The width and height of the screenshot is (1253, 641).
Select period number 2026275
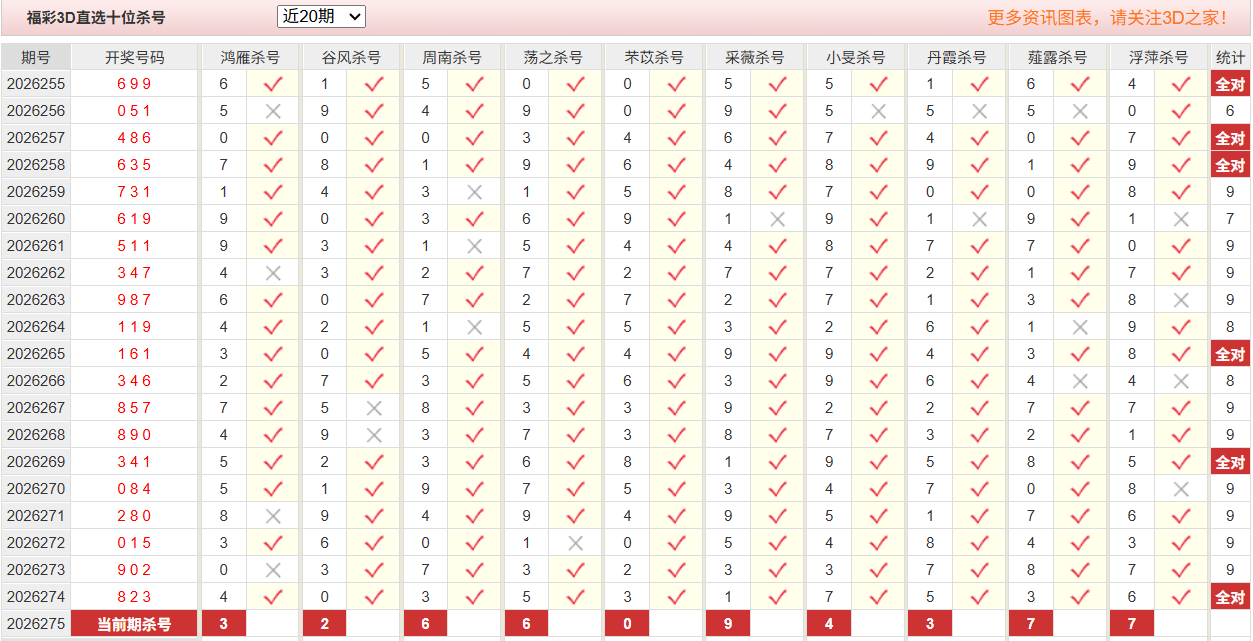pos(36,624)
